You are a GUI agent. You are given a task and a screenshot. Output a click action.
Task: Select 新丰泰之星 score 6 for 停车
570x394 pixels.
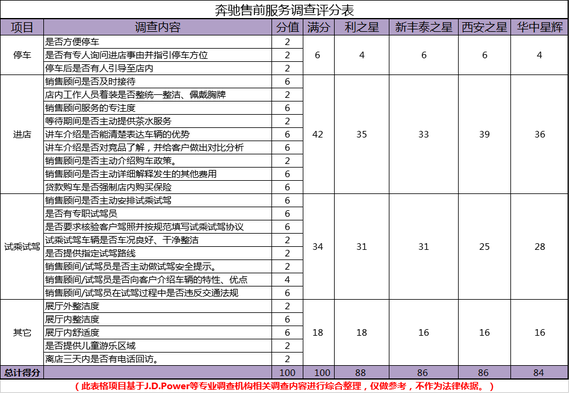point(424,55)
